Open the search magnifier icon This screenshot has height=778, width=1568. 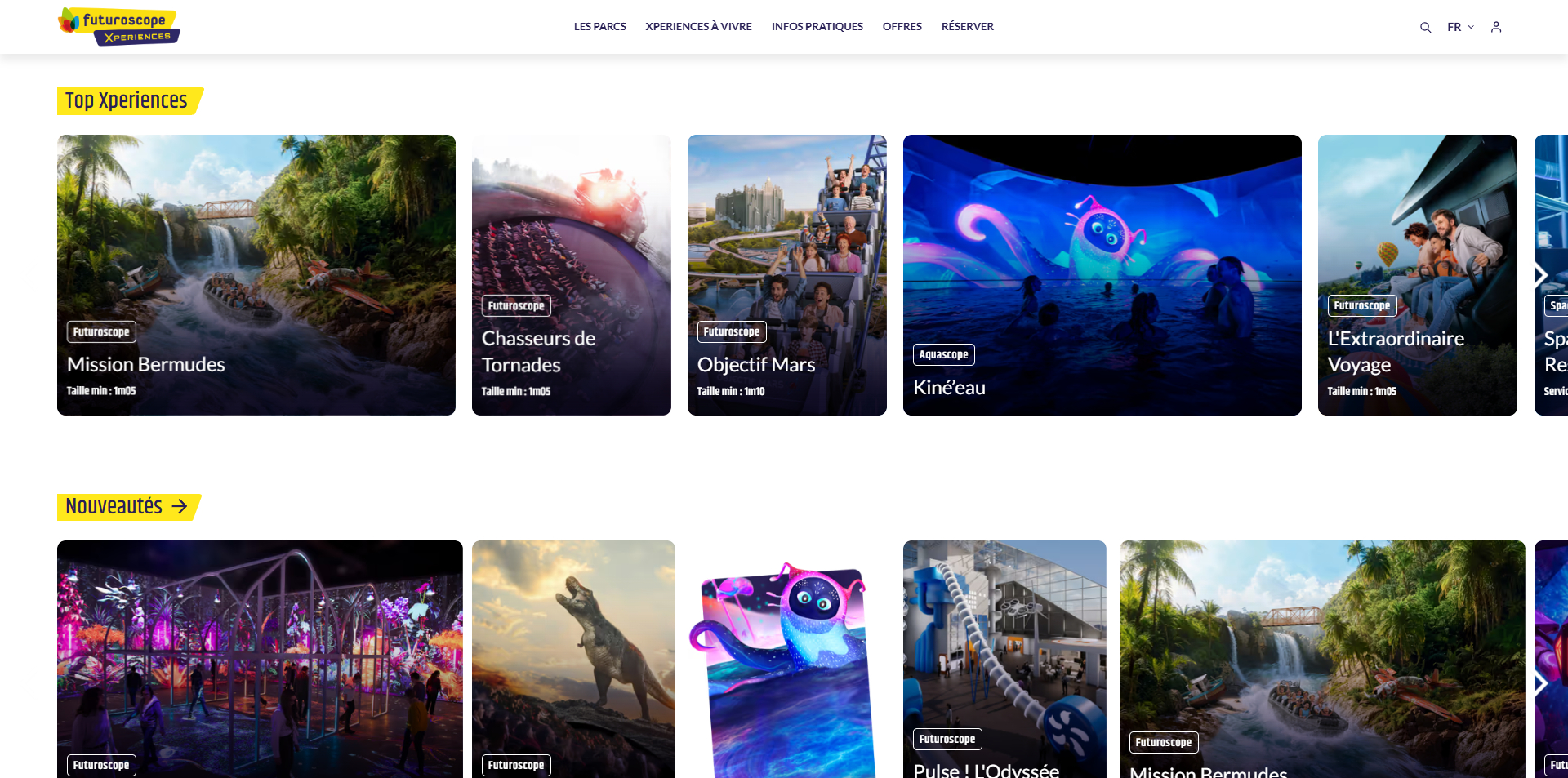coord(1425,27)
